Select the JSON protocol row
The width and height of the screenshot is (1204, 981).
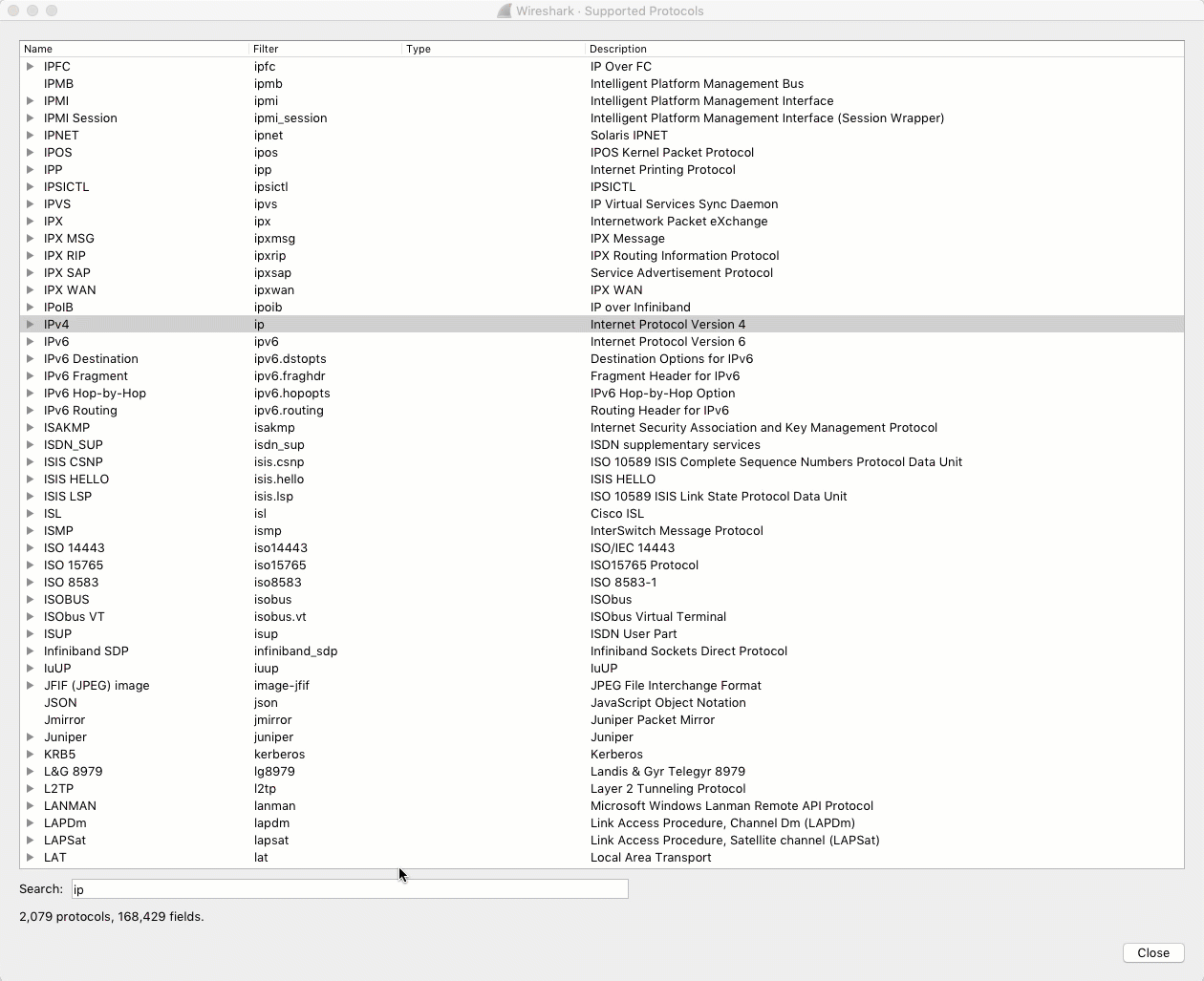[602, 702]
